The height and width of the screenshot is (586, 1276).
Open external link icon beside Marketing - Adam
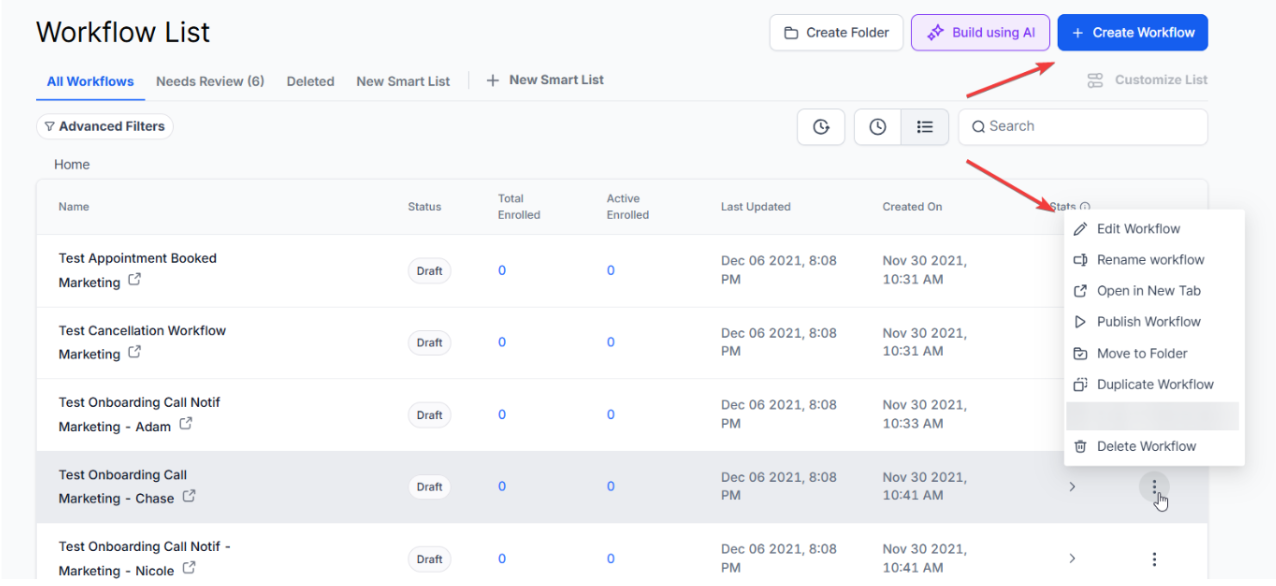click(x=186, y=425)
